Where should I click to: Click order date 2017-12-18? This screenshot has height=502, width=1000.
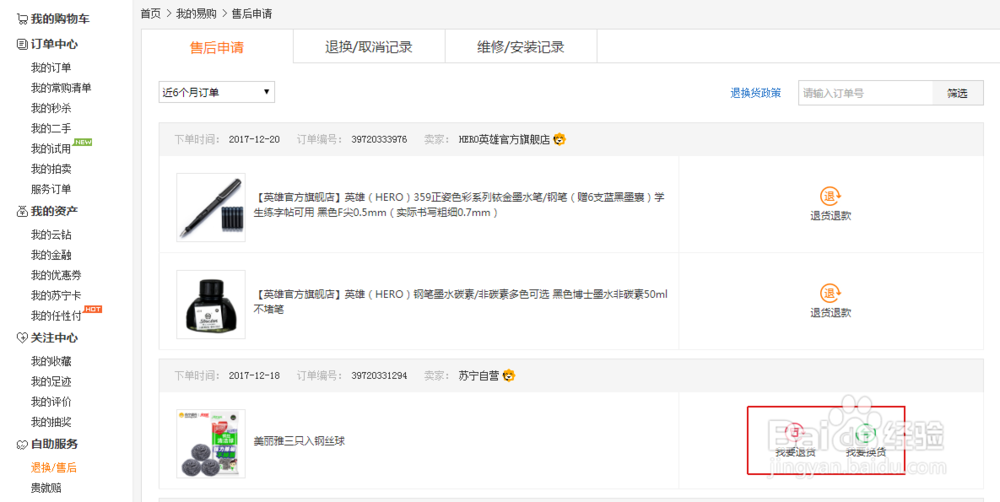coord(254,376)
